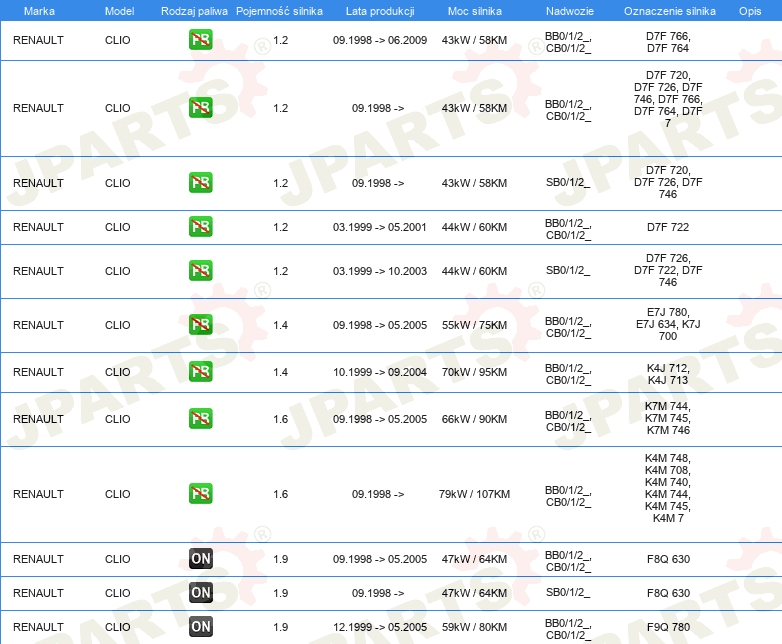This screenshot has height=644, width=782.
Task: Select the 59kW / 80KM power cell
Action: point(474,627)
